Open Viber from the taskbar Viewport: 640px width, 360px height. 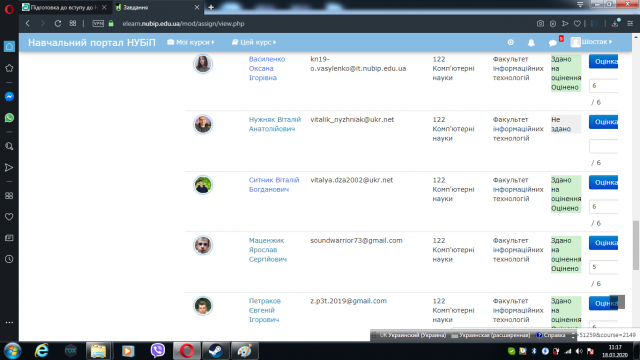click(x=158, y=351)
